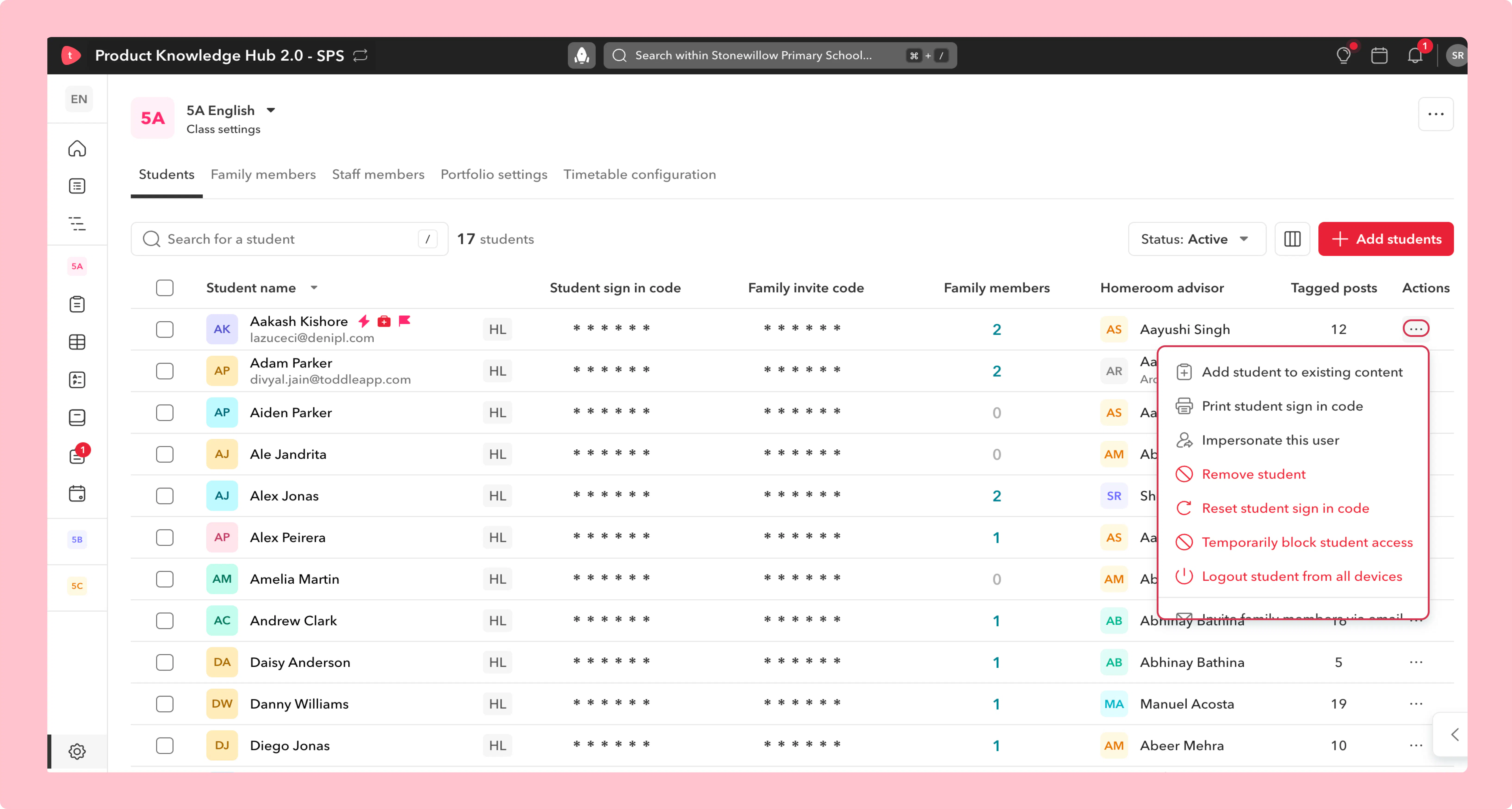The width and height of the screenshot is (1512, 809).
Task: Open the column configuration icon
Action: [1292, 239]
